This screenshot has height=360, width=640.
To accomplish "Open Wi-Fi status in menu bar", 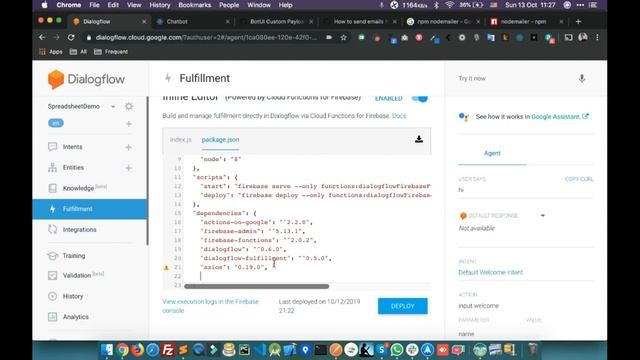I will [450, 5].
